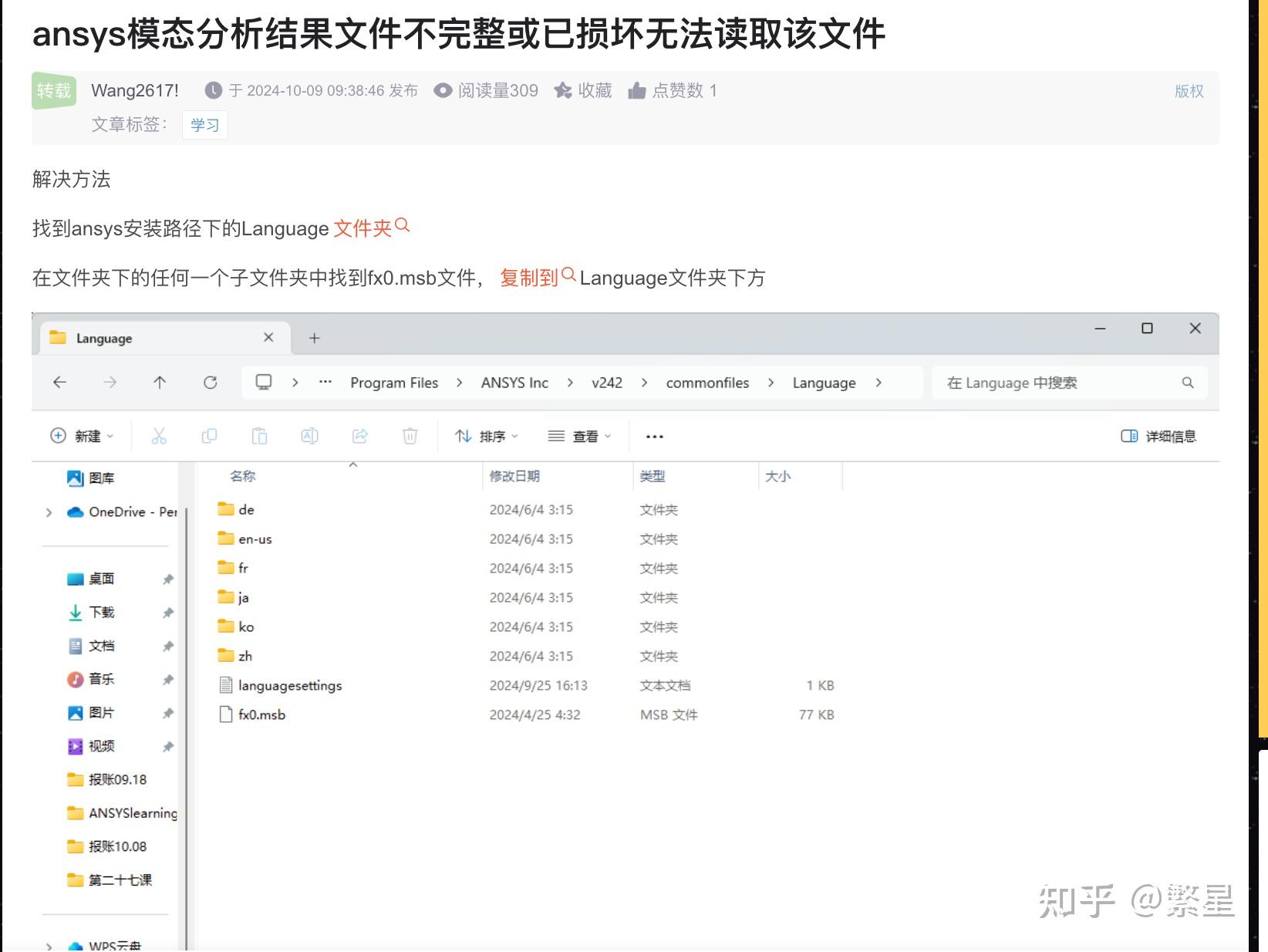This screenshot has height=952, width=1268.
Task: Select the de folder
Action: click(x=236, y=509)
